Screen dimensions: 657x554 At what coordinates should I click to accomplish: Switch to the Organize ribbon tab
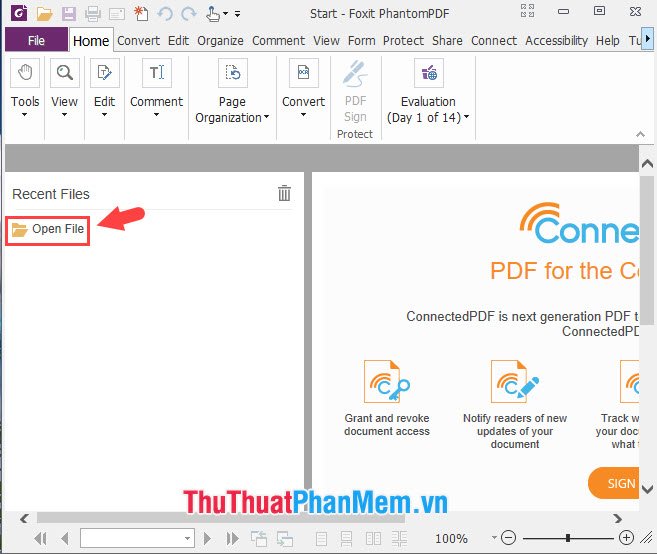(x=220, y=41)
